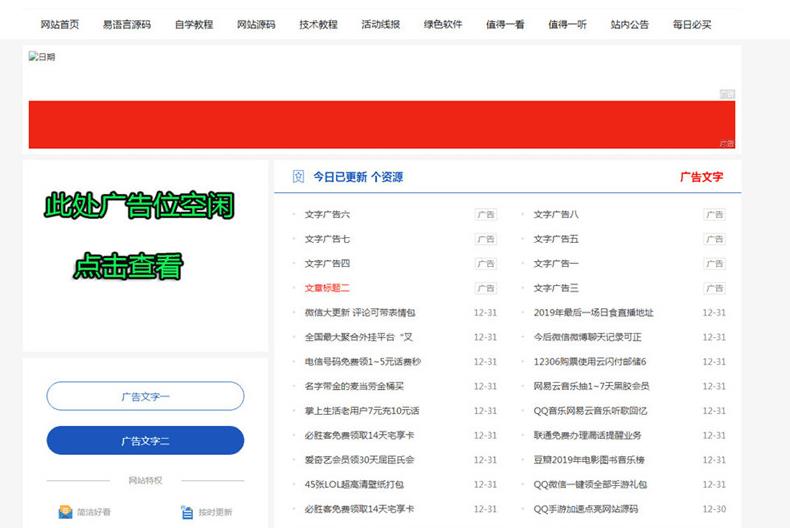Click the red 广告文字 link
790x528 pixels.
click(x=701, y=177)
